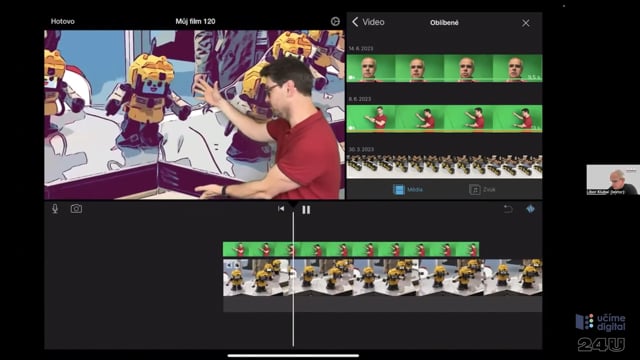Skip to beginning of the timeline
This screenshot has height=360, width=640.
tap(281, 209)
